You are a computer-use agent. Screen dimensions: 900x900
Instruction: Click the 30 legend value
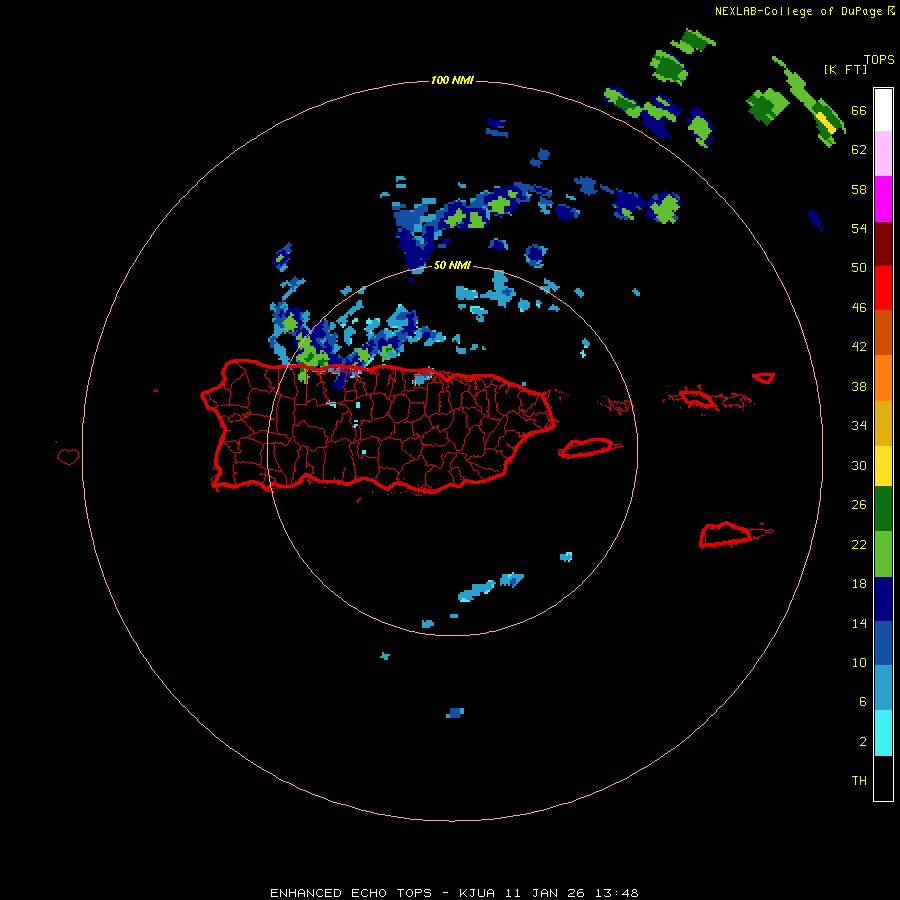[859, 465]
